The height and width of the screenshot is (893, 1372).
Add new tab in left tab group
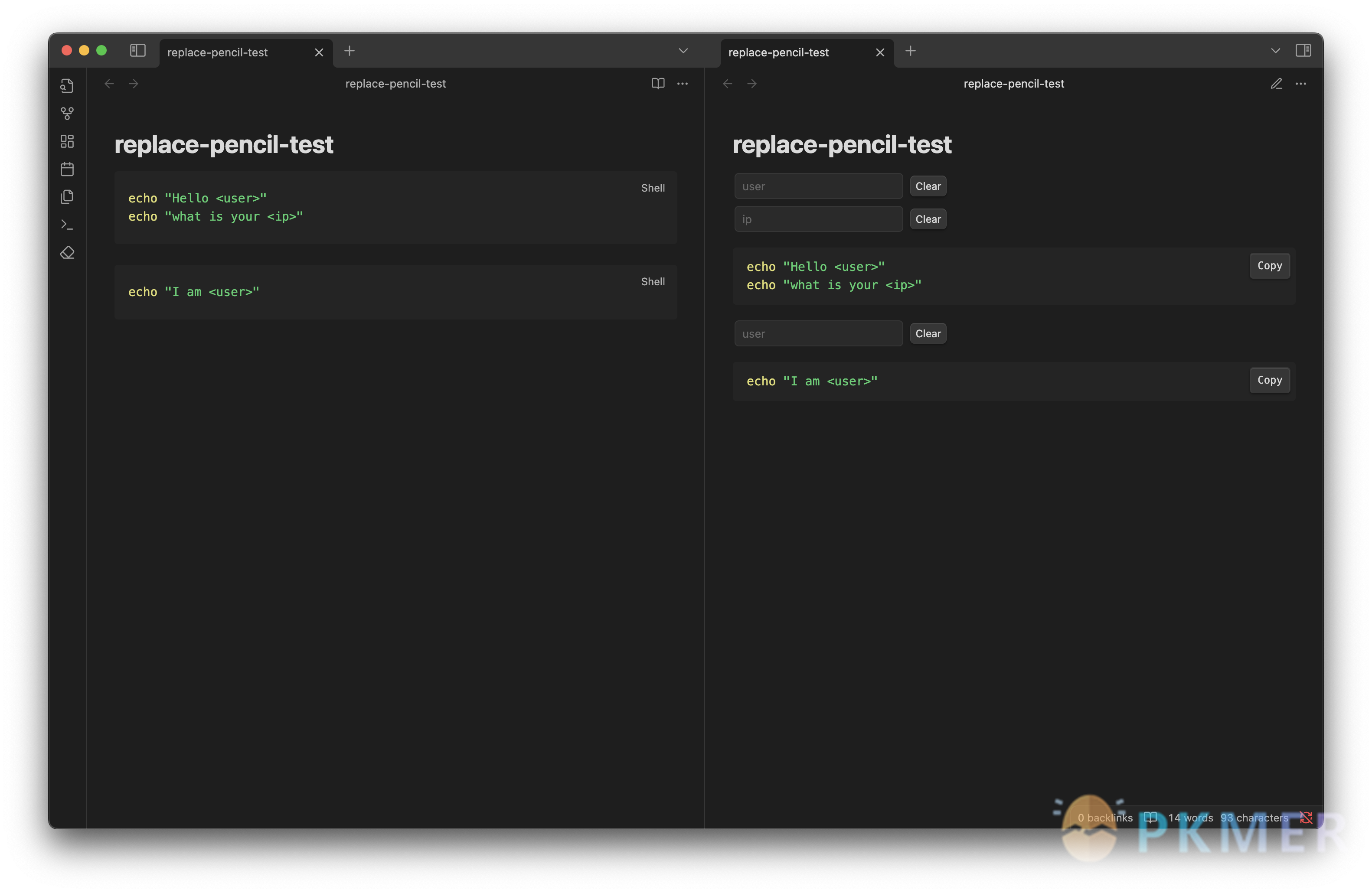(350, 51)
